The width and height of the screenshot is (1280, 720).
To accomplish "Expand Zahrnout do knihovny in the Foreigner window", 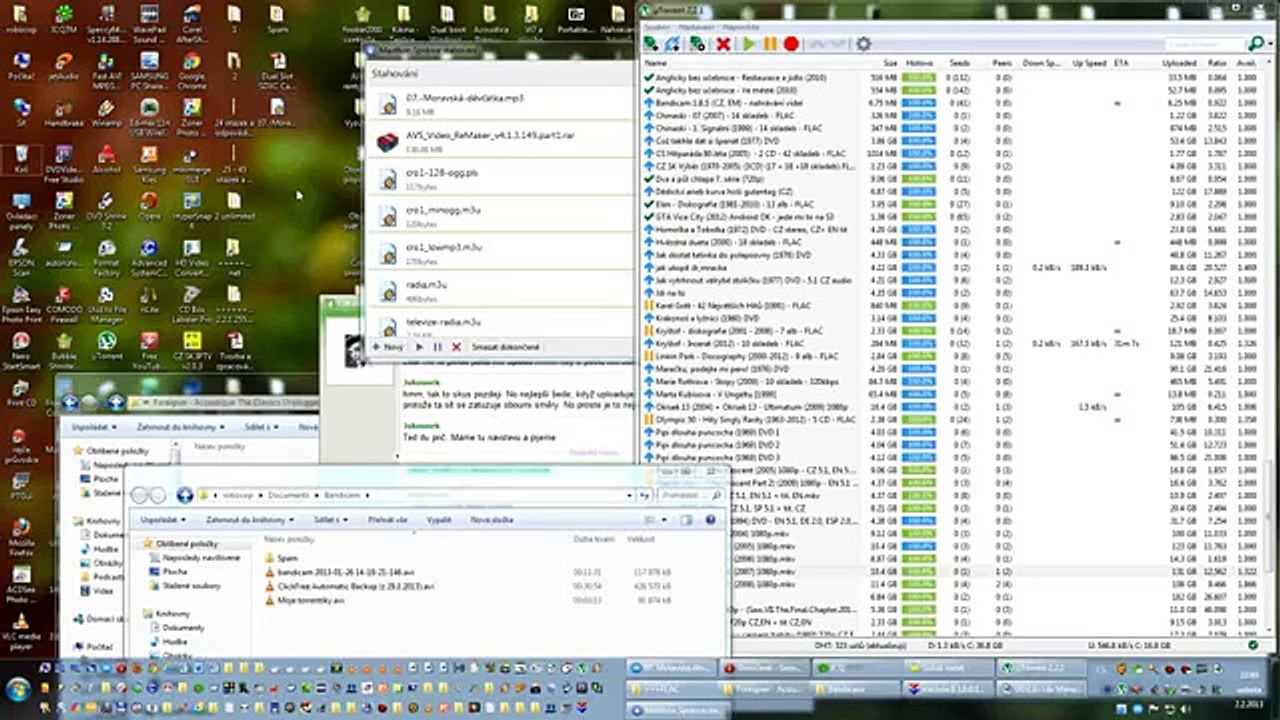I will coord(181,427).
